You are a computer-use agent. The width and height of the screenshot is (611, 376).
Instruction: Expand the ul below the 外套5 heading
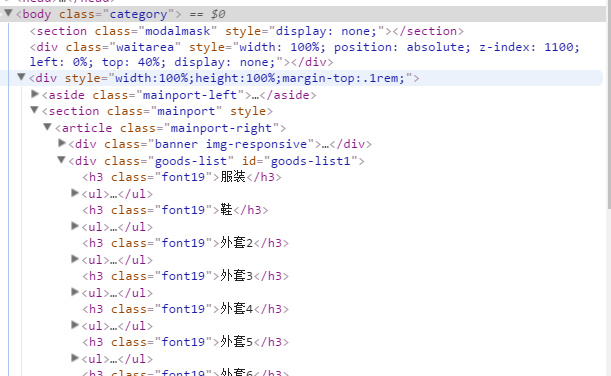click(75, 358)
